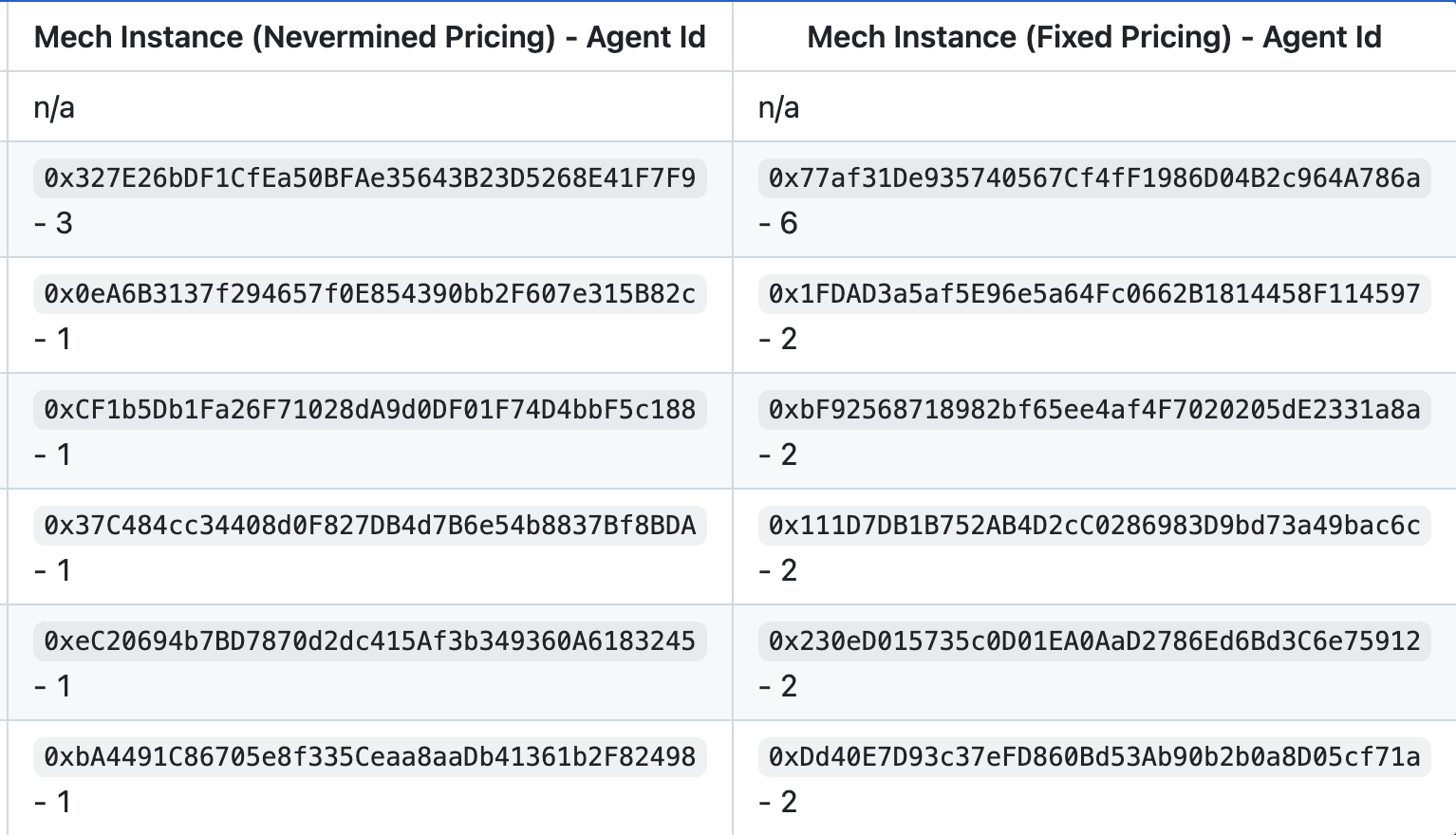Click address 0xbA4491C86705e8f335Ceaa8aaDb41361b2F82498
The width and height of the screenshot is (1456, 835).
[x=370, y=757]
